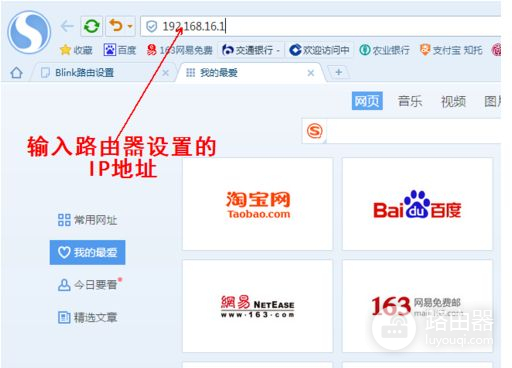Open the 網易 NetEase tile
The height and width of the screenshot is (368, 512).
[x=258, y=306]
